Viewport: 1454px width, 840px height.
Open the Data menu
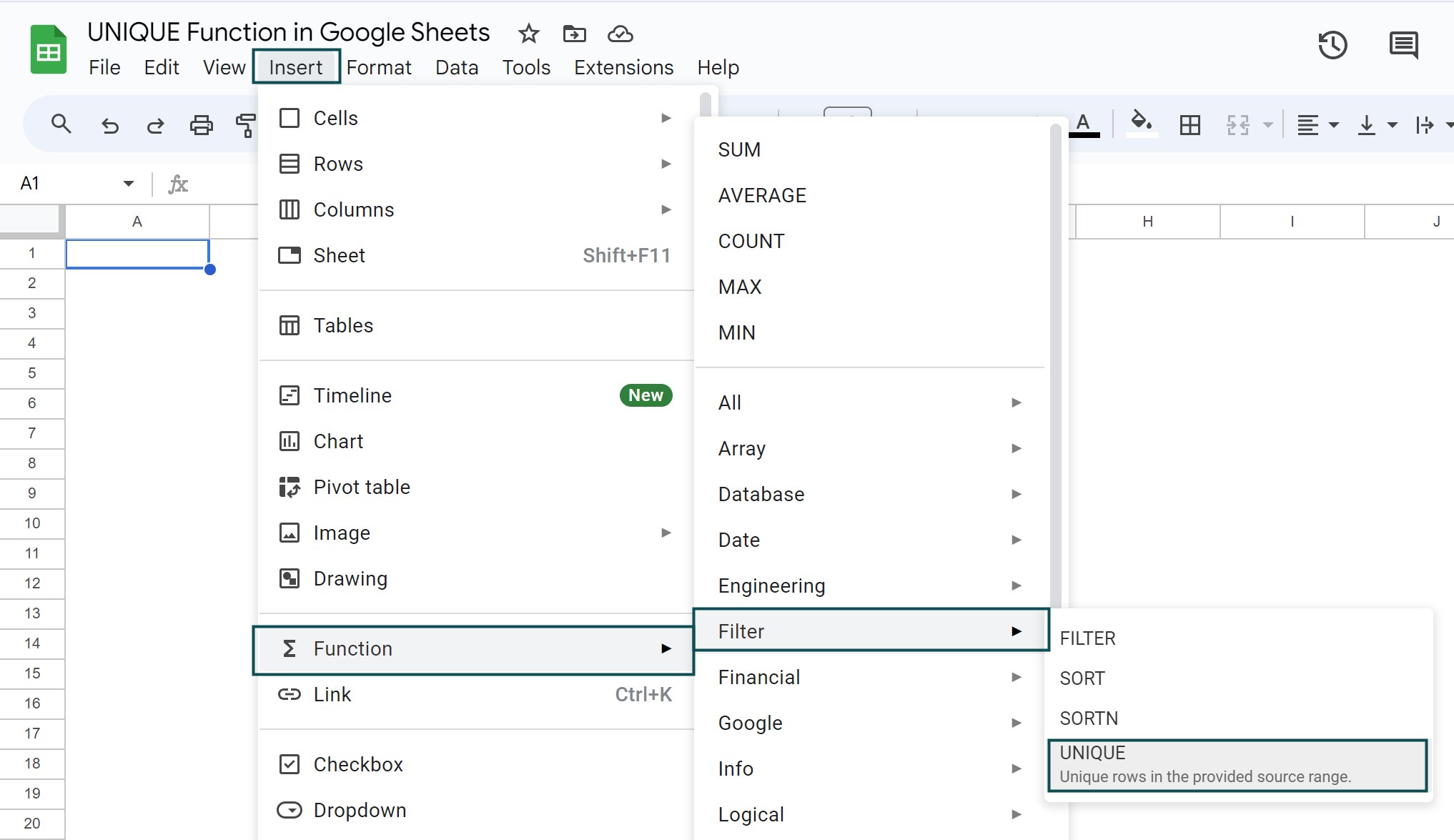tap(457, 67)
